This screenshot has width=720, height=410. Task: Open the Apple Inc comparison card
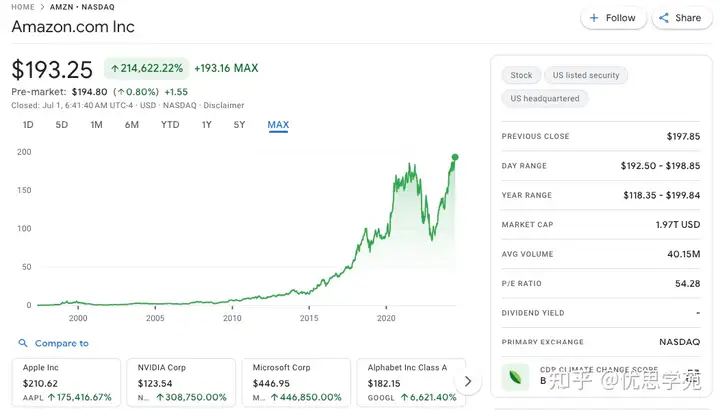pos(67,382)
